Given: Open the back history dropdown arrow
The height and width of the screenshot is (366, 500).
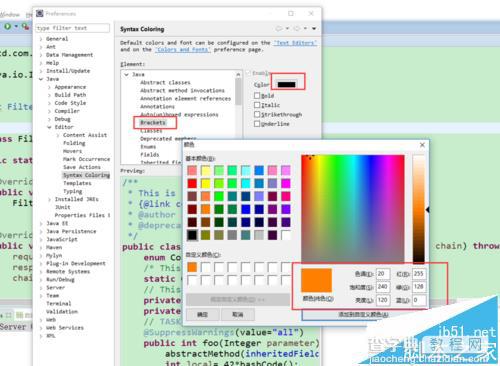Looking at the screenshot, I should tap(287, 29).
